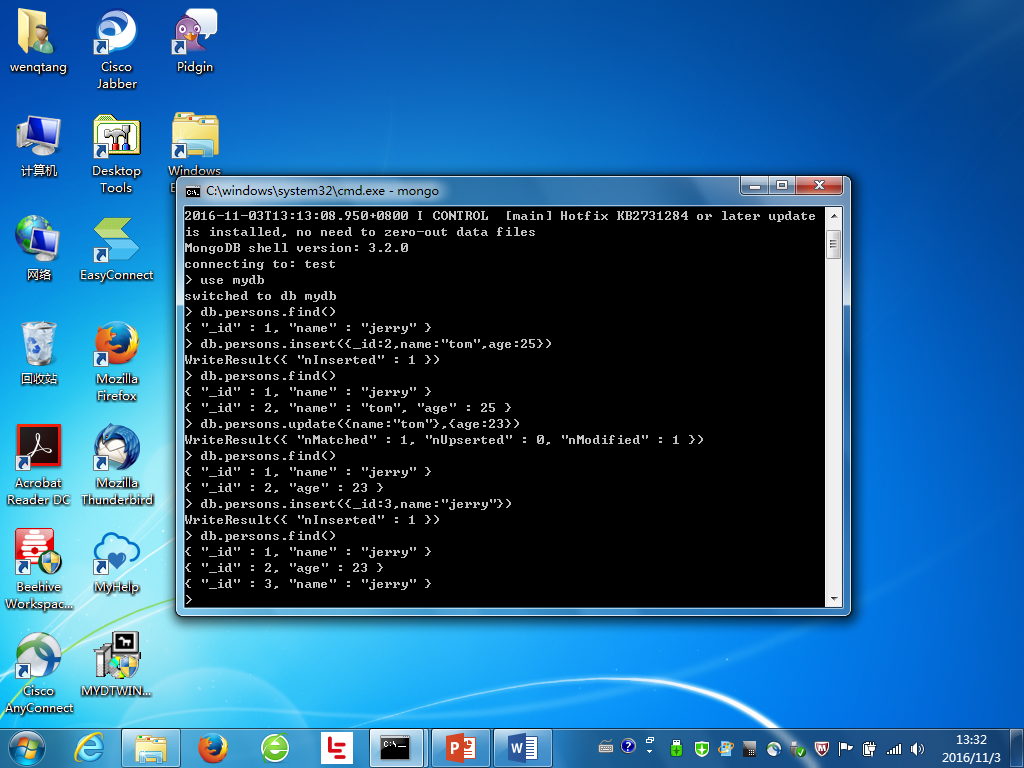Click the console vertical scrollbar thumb

point(833,244)
